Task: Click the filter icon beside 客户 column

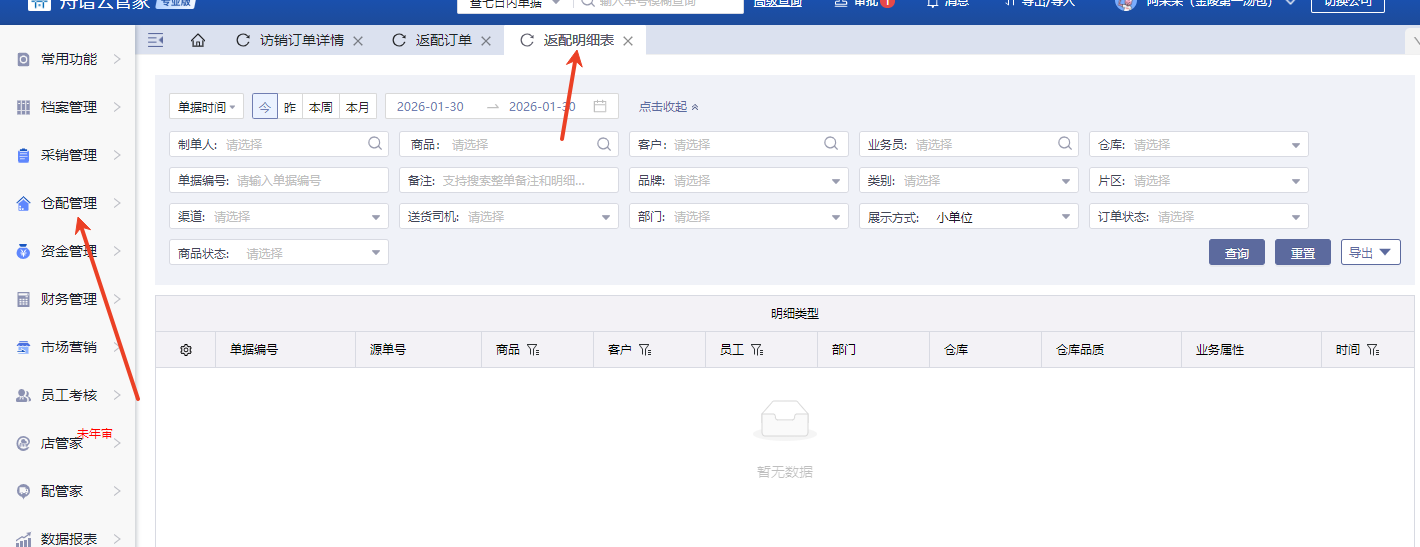Action: [x=645, y=350]
